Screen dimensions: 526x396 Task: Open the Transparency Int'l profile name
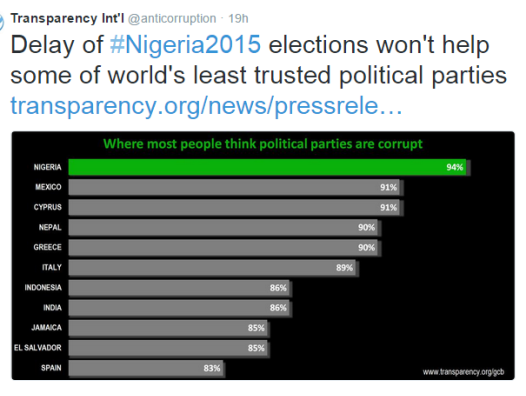67,18
